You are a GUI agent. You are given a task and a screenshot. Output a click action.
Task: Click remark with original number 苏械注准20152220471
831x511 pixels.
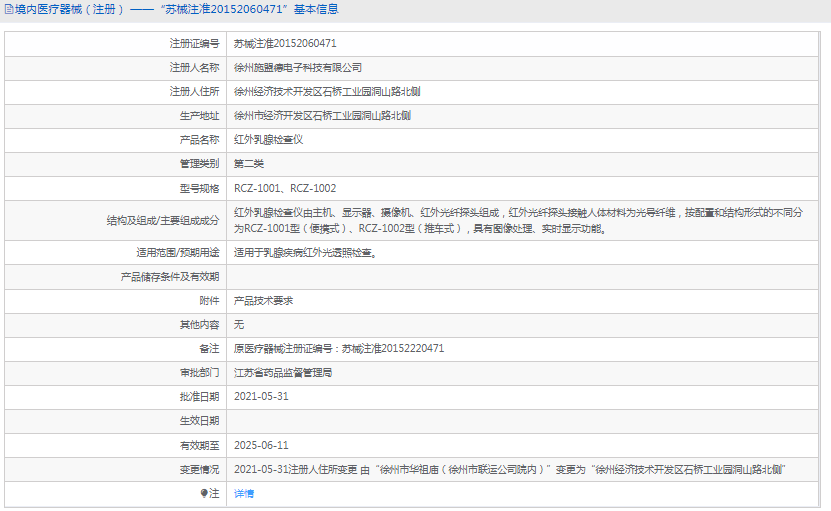(x=339, y=349)
